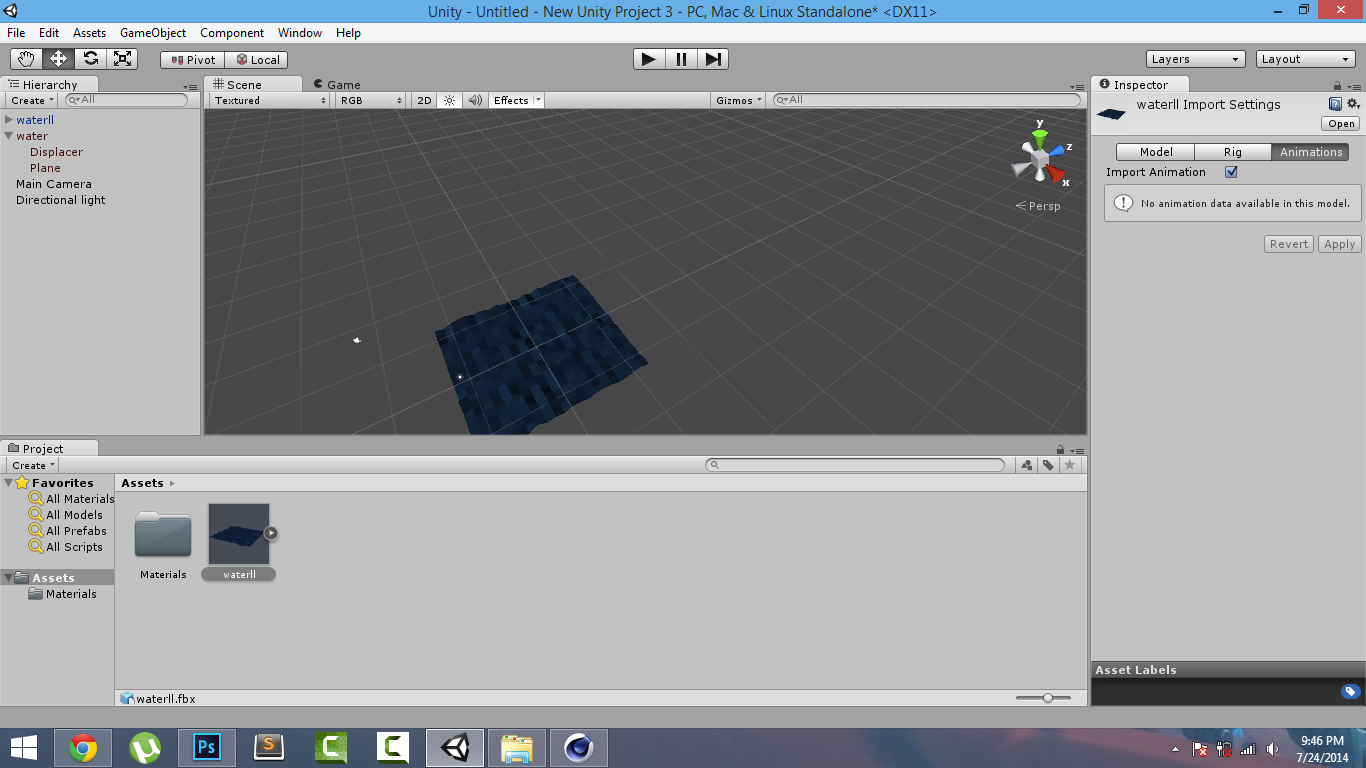1366x768 pixels.
Task: Open Inspector help book icon
Action: tap(1335, 104)
